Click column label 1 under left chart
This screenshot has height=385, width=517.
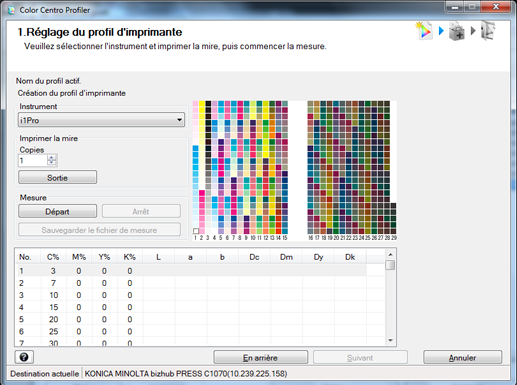point(195,238)
